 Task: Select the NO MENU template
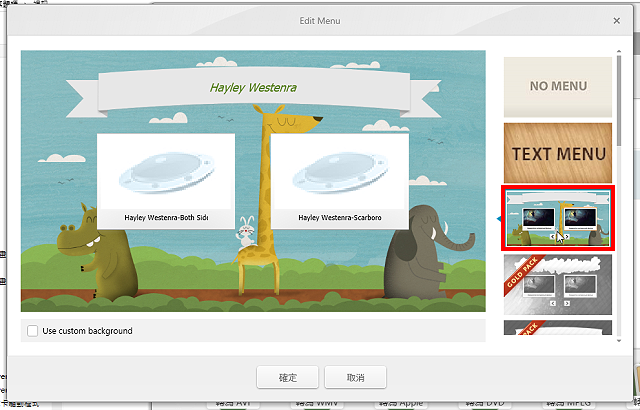[558, 87]
